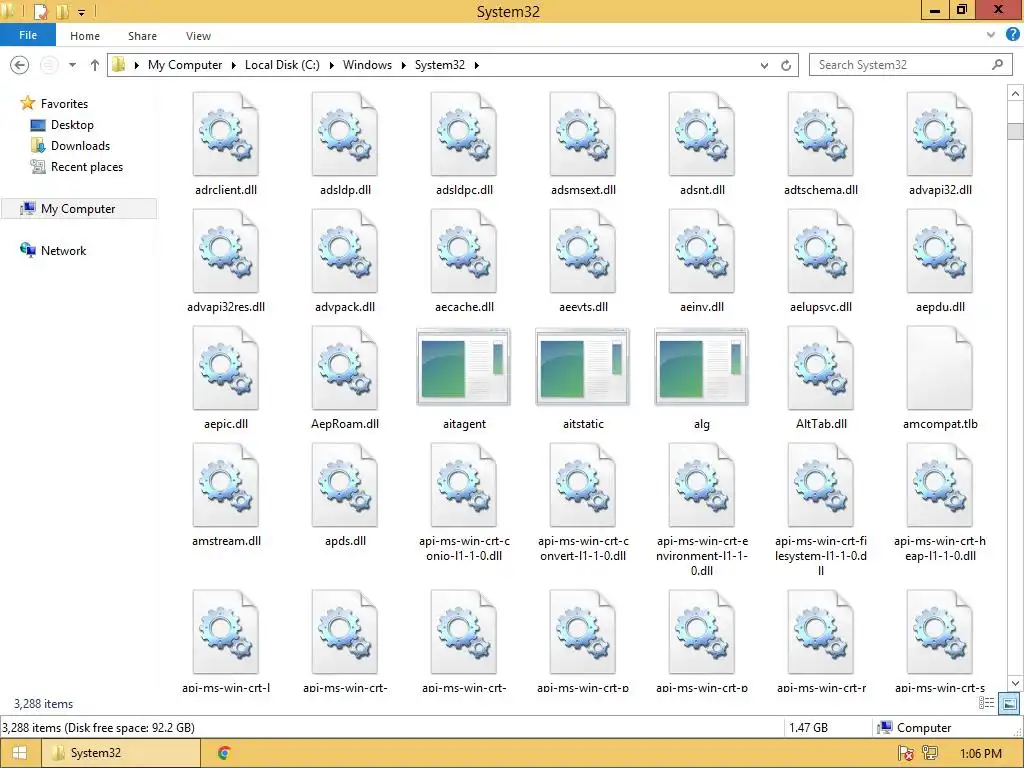Open Downloads in the navigation pane

(x=80, y=146)
